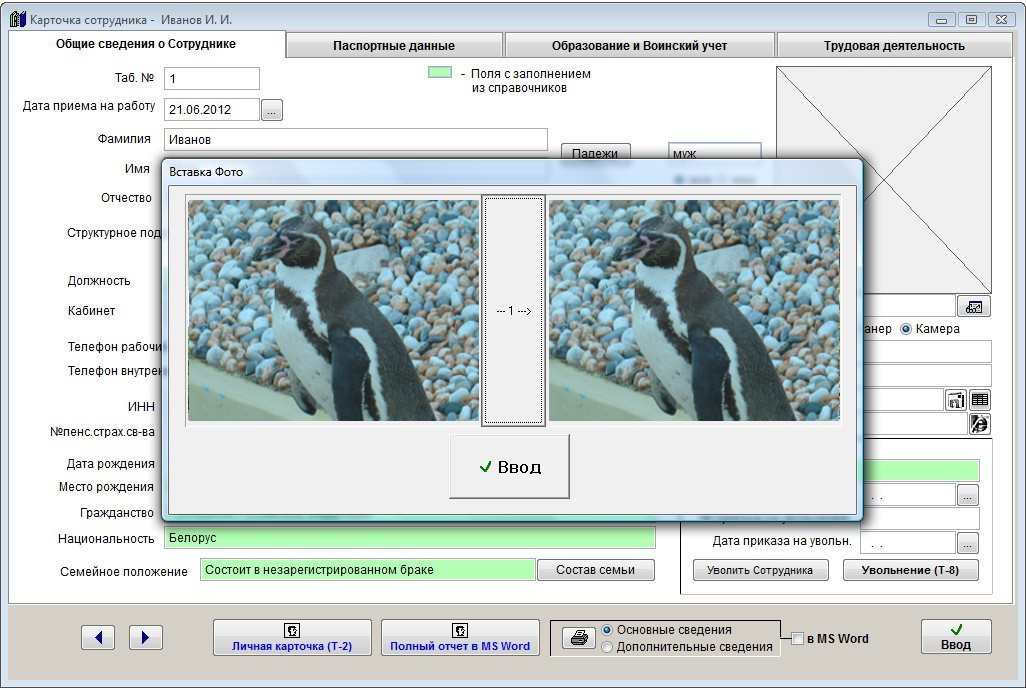
Task: Select the Камера radio button
Action: tap(906, 329)
